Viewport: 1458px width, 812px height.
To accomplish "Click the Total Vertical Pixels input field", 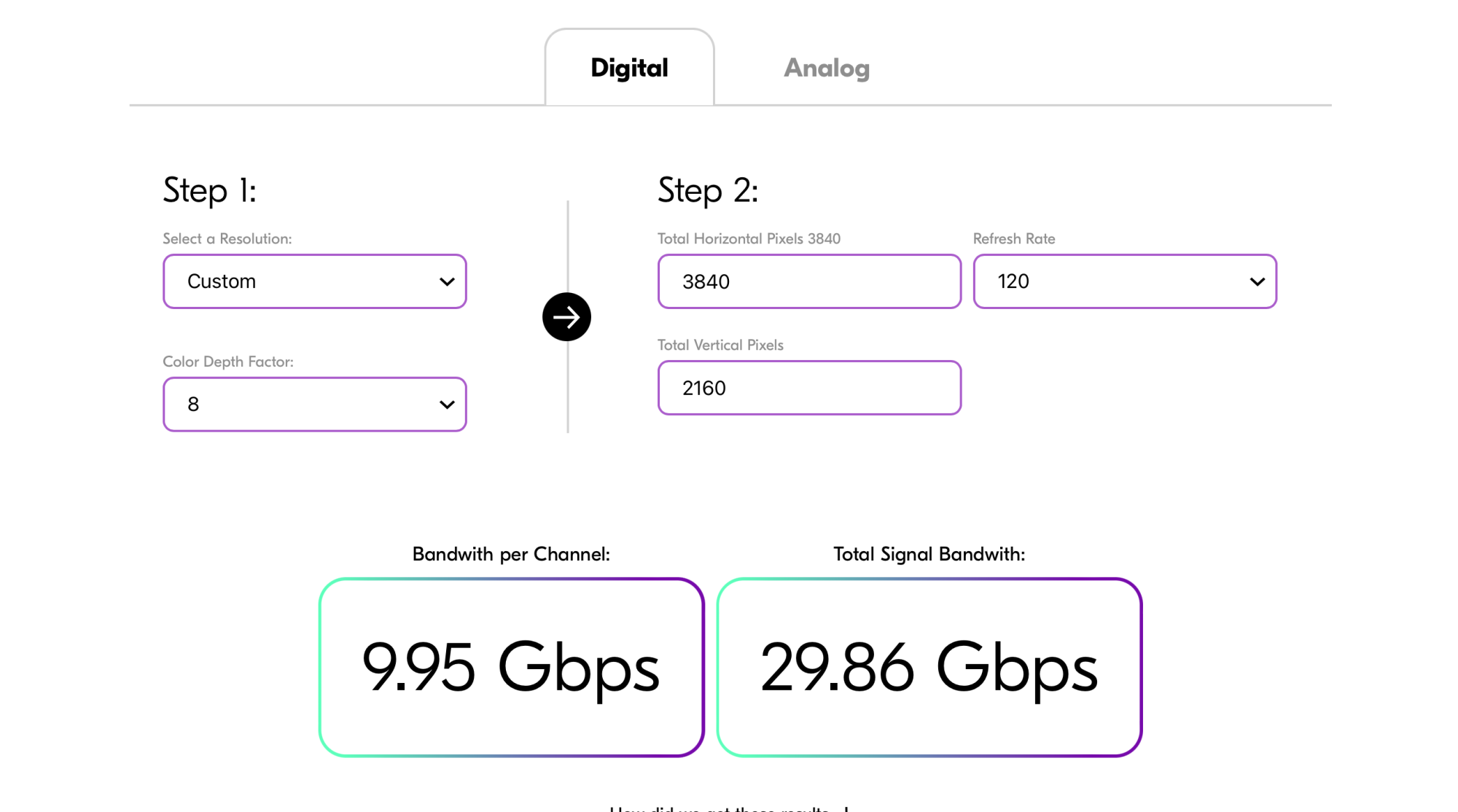I will (x=809, y=388).
